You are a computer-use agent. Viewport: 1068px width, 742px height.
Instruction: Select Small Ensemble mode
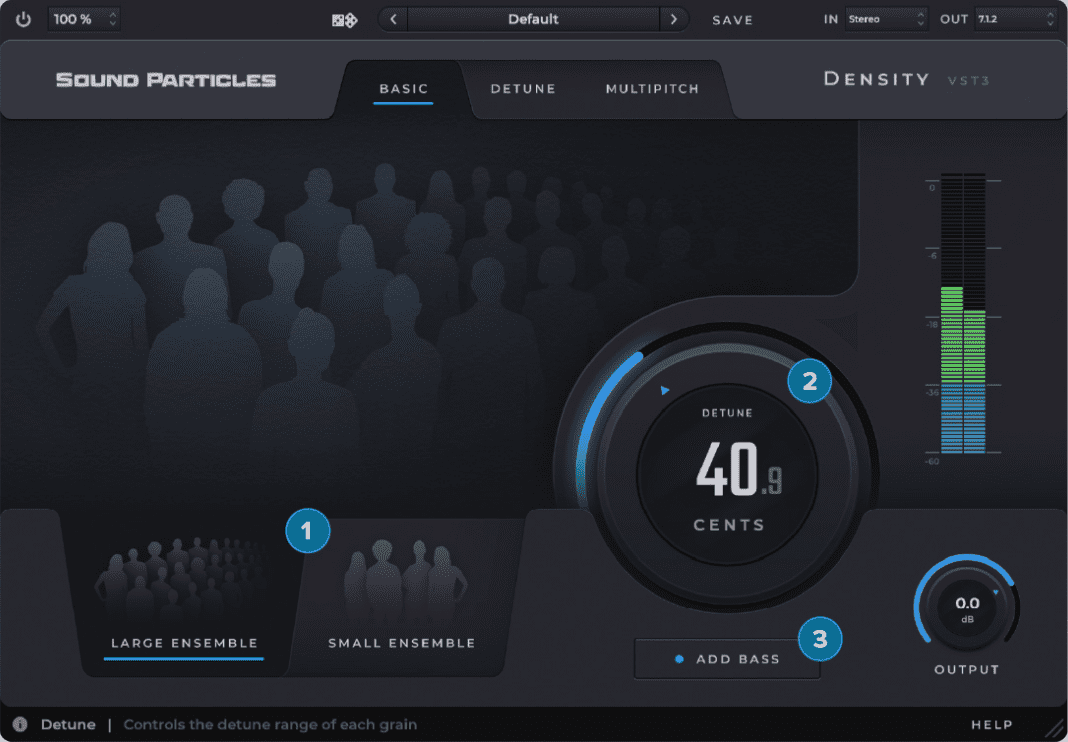(x=402, y=643)
